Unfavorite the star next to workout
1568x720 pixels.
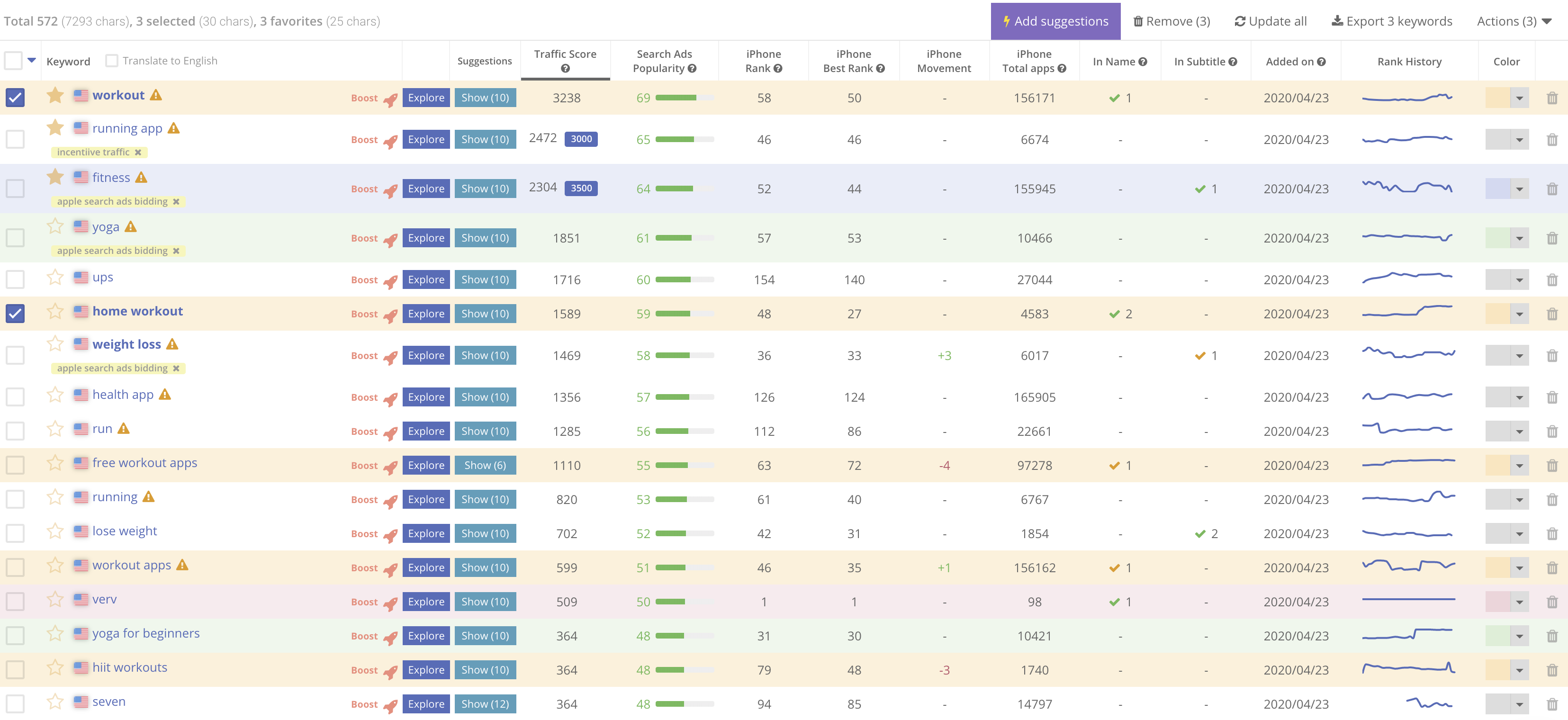(55, 95)
